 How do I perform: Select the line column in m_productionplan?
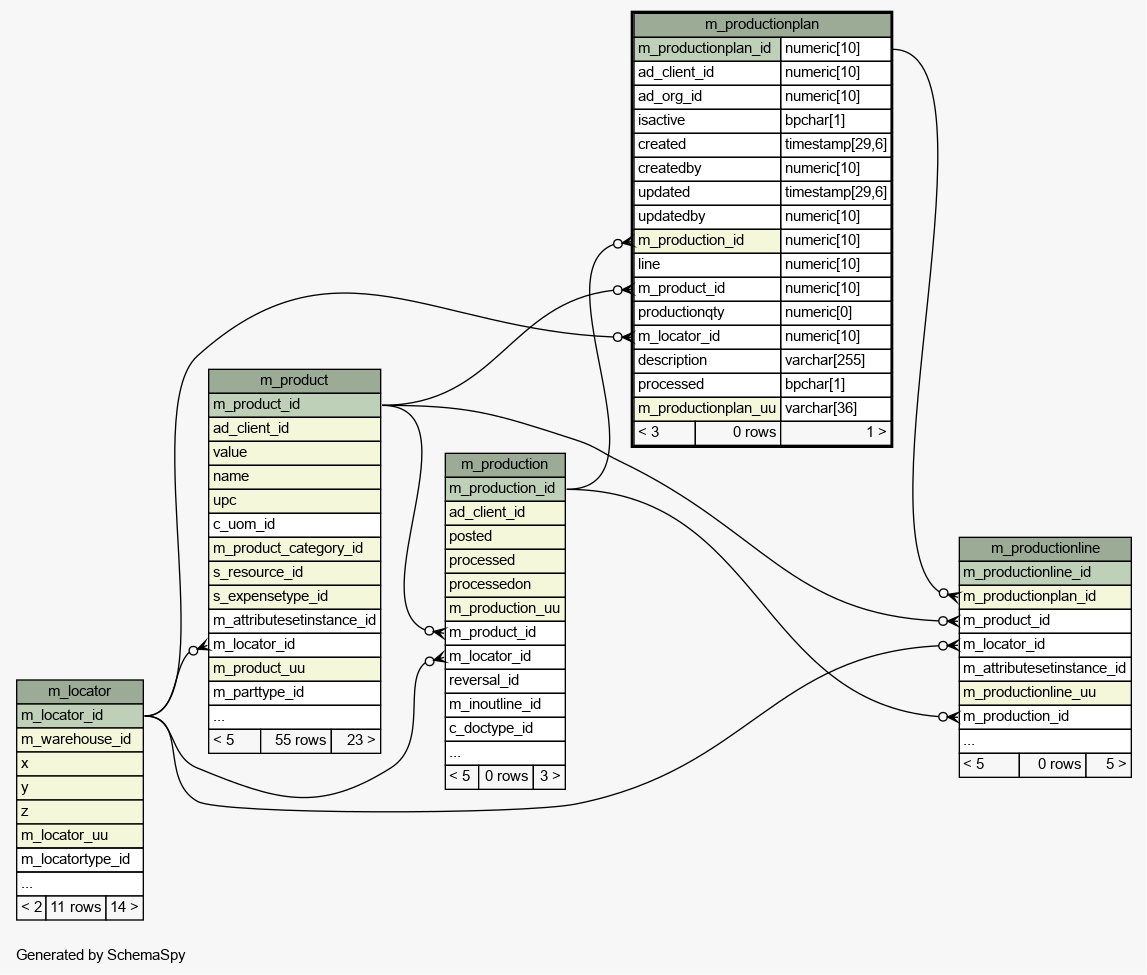coord(707,265)
